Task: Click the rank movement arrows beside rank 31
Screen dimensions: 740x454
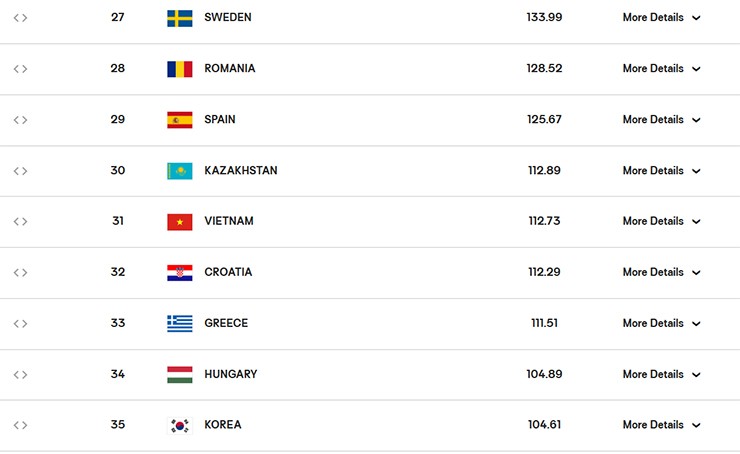Action: click(20, 222)
